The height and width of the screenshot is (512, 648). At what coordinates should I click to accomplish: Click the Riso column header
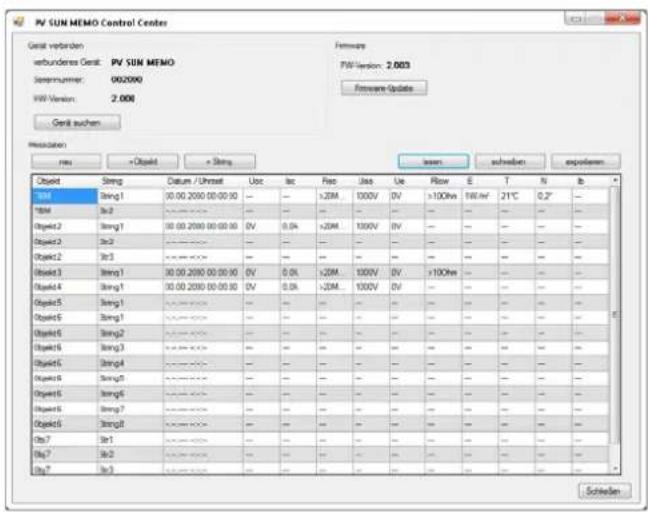(334, 181)
